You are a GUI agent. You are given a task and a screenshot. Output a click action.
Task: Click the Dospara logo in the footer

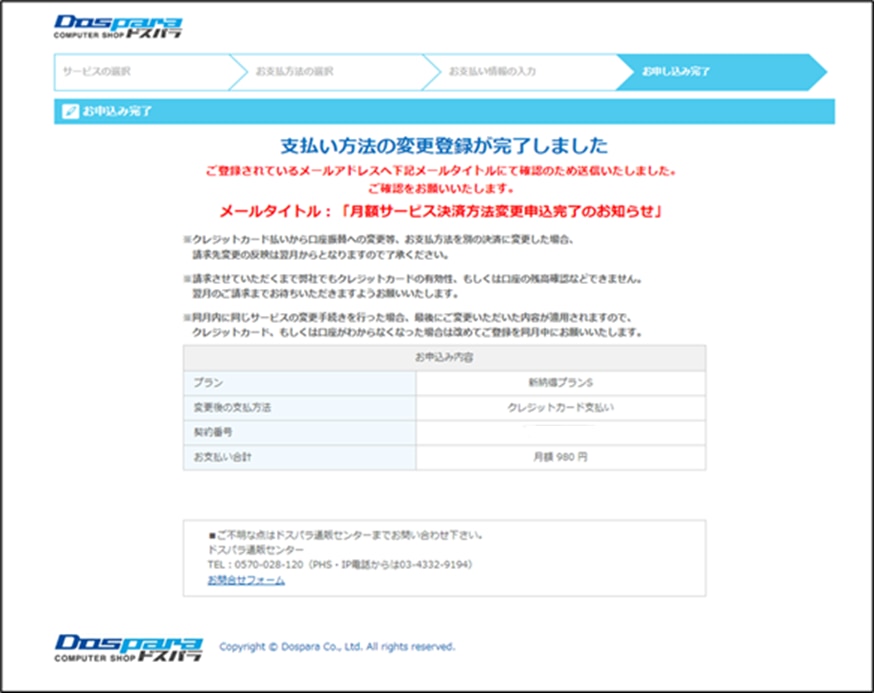click(x=128, y=646)
